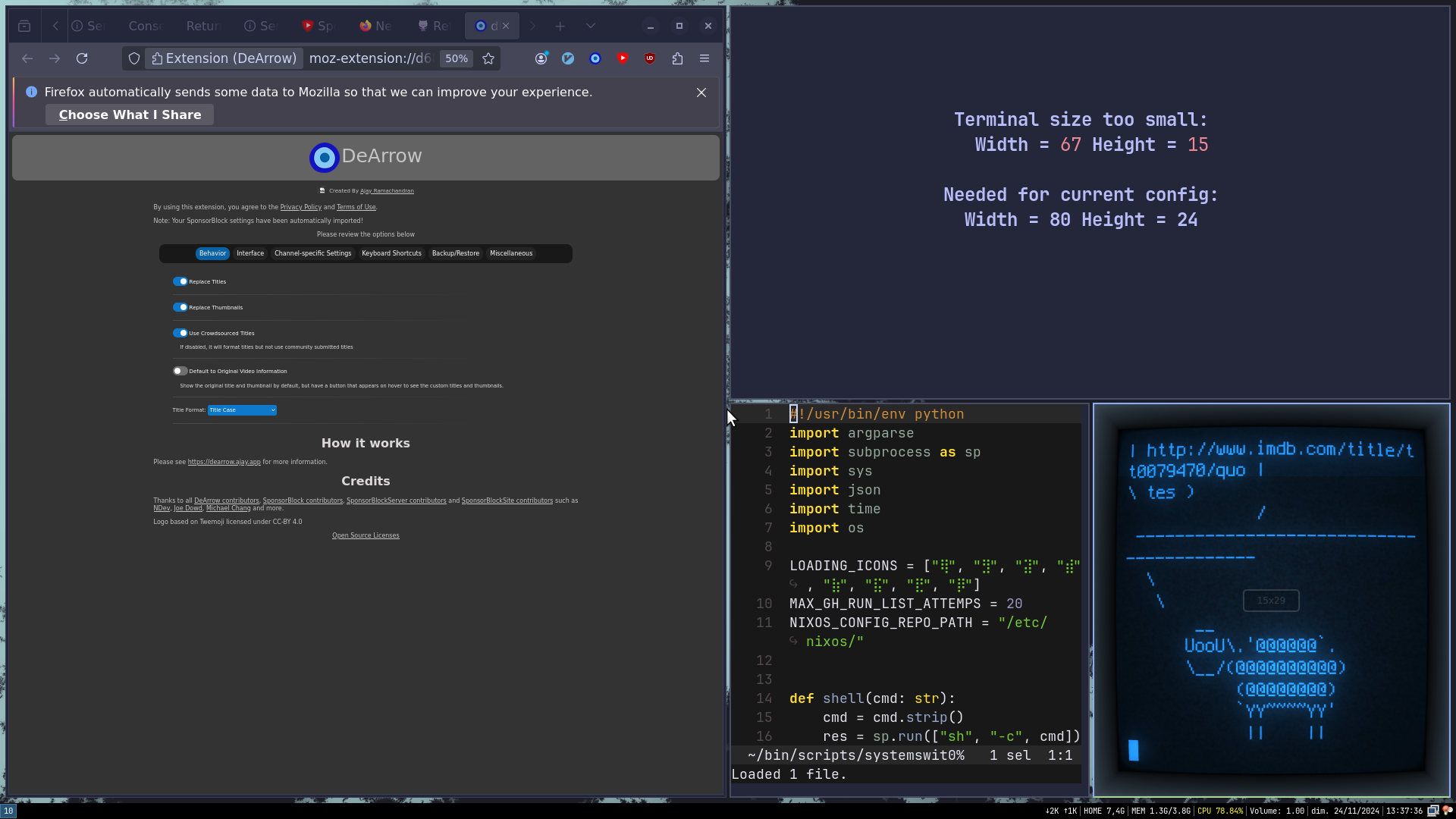Click the MEM 1.3G/3.8G status entry
This screenshot has height=819, width=1456.
(1161, 811)
